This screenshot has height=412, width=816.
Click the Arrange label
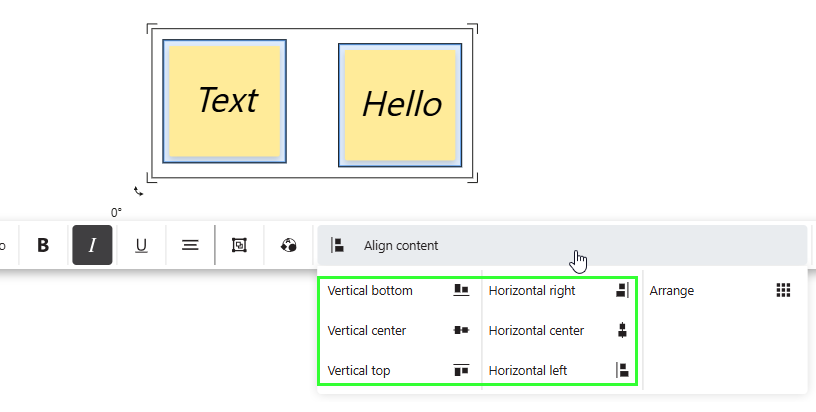coord(672,291)
